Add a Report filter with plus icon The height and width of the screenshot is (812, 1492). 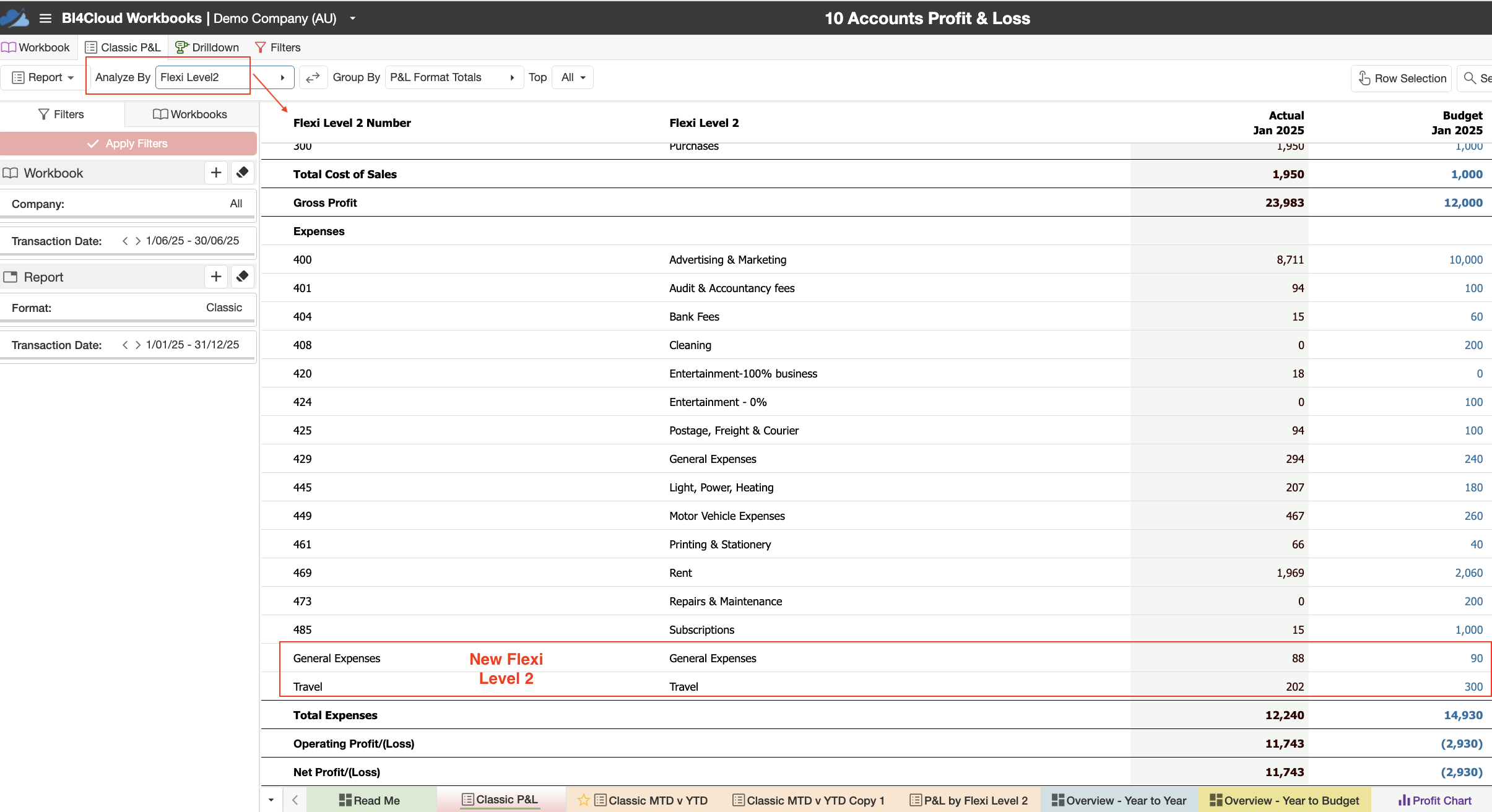pyautogui.click(x=216, y=277)
